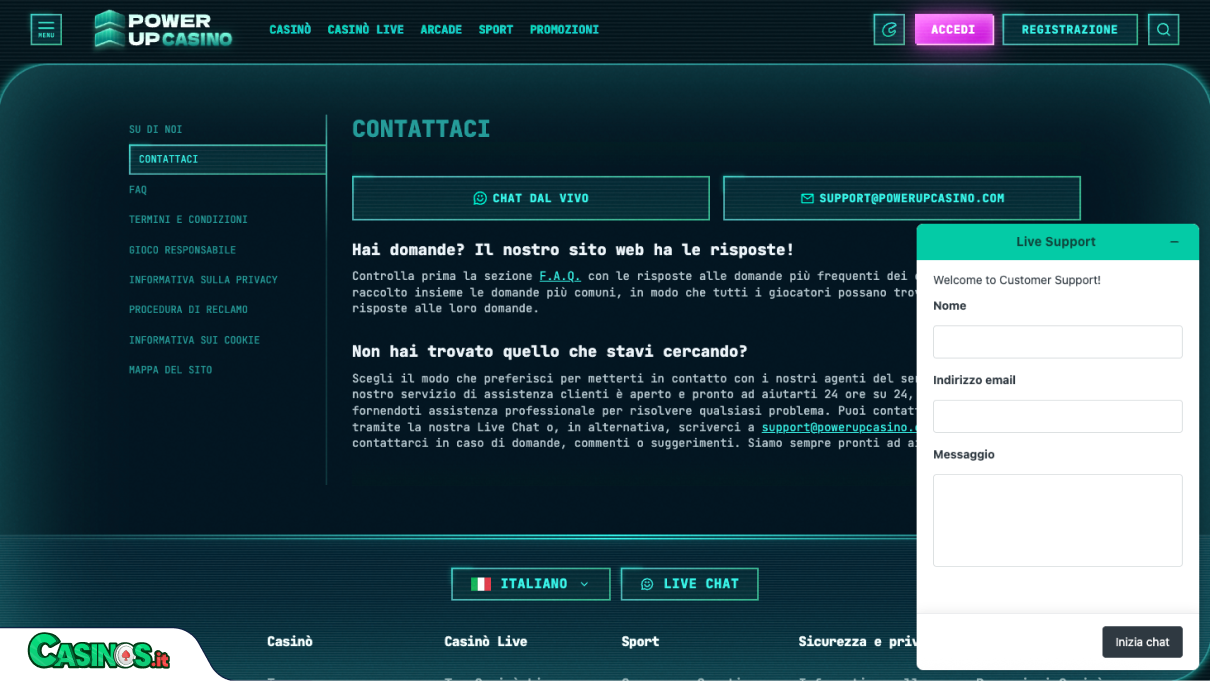1210x681 pixels.
Task: Click the Casinos.it logo badge
Action: [x=98, y=653]
